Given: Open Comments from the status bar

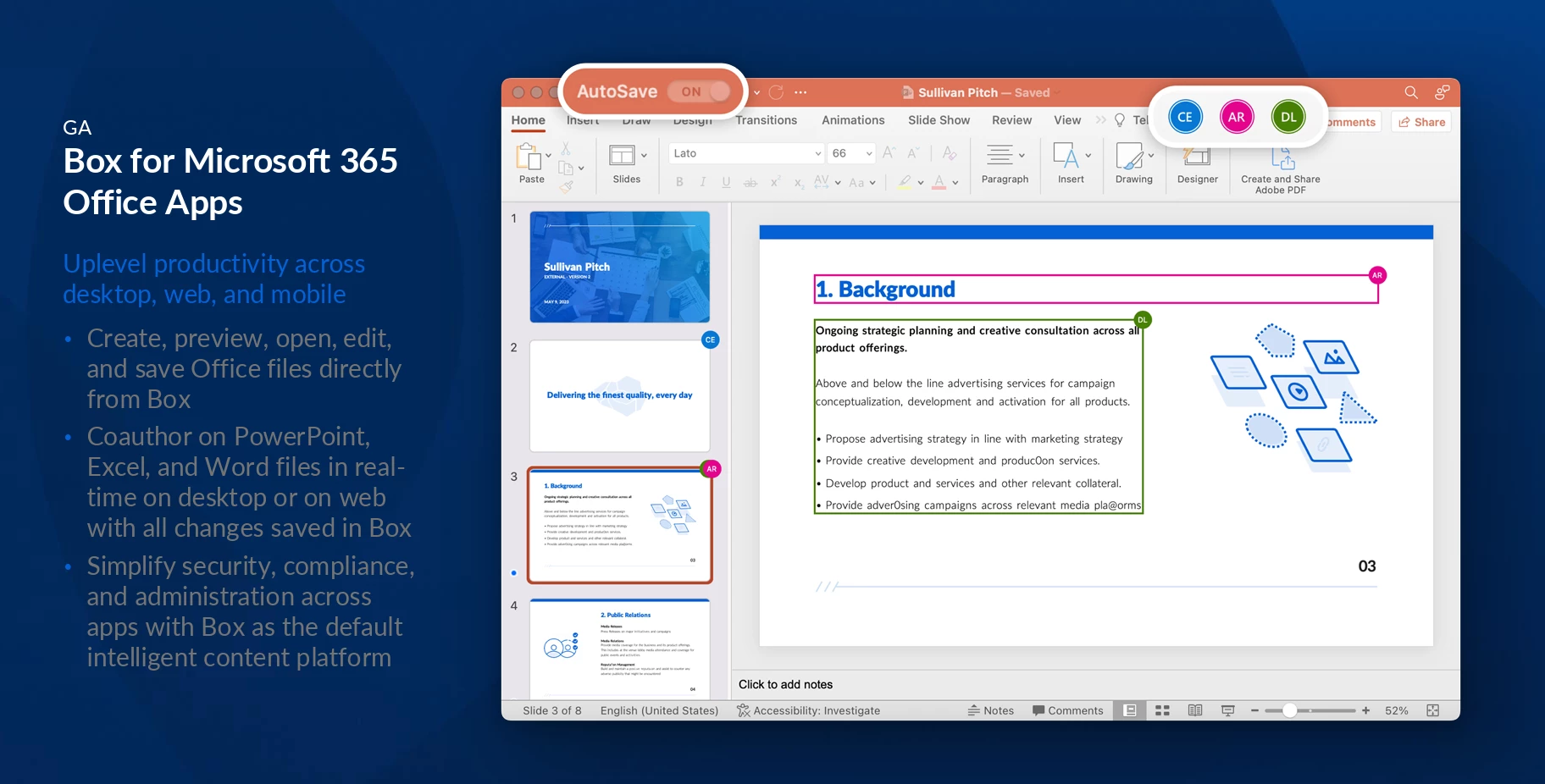Looking at the screenshot, I should [1067, 710].
